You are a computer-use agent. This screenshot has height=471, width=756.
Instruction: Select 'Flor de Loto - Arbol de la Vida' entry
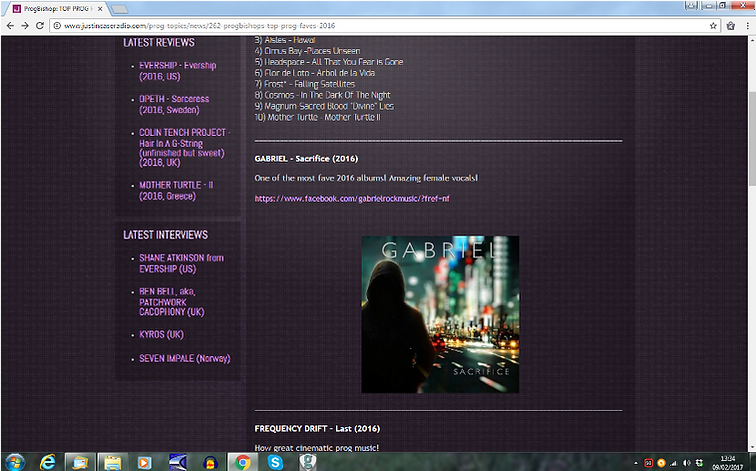pos(315,73)
